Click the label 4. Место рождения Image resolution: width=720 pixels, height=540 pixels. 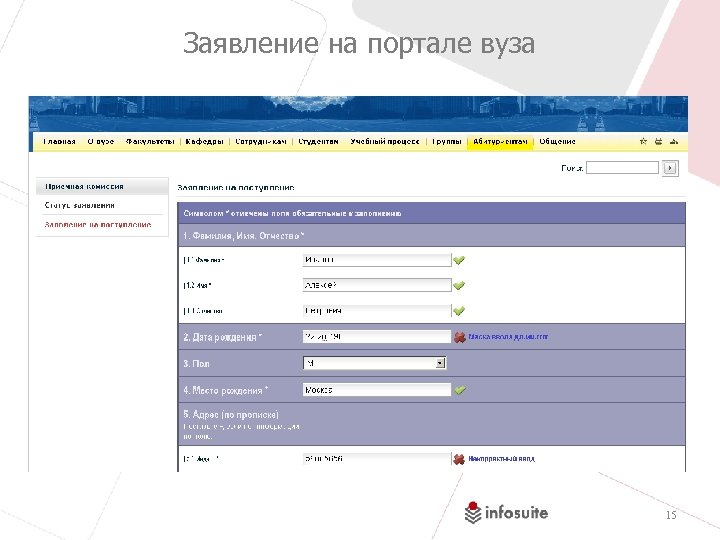pyautogui.click(x=225, y=390)
